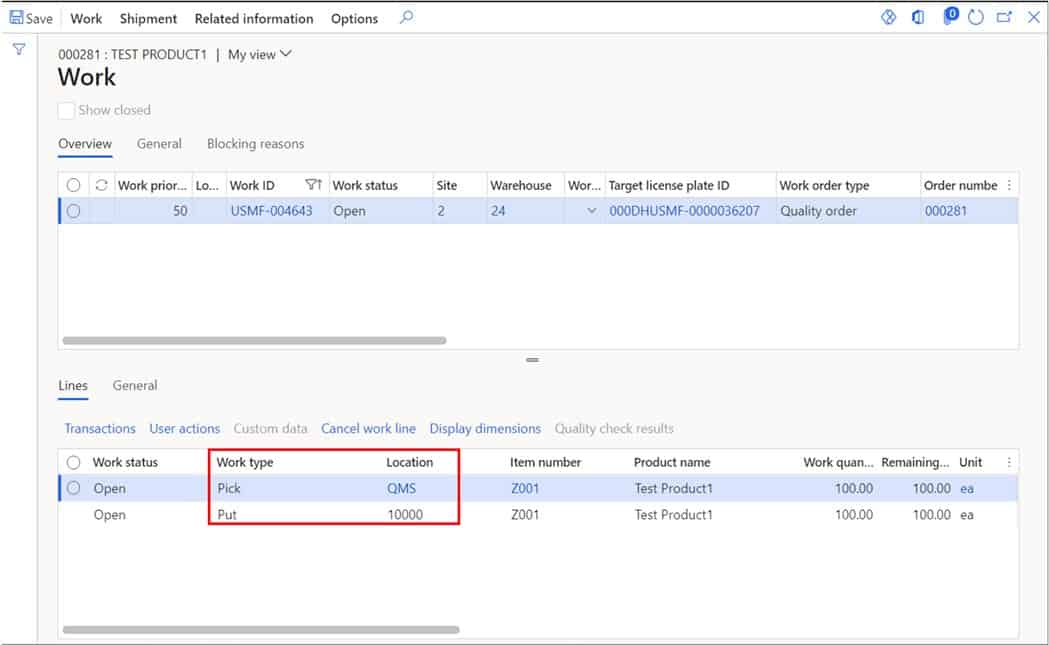Select all rows in lines grid
The width and height of the screenshot is (1049, 645).
pos(74,462)
